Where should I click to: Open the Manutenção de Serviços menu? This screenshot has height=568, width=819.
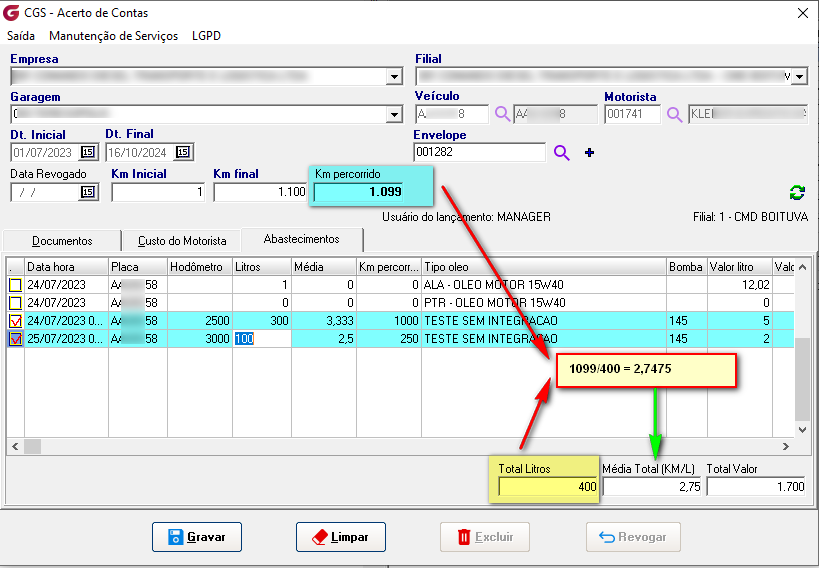(113, 36)
